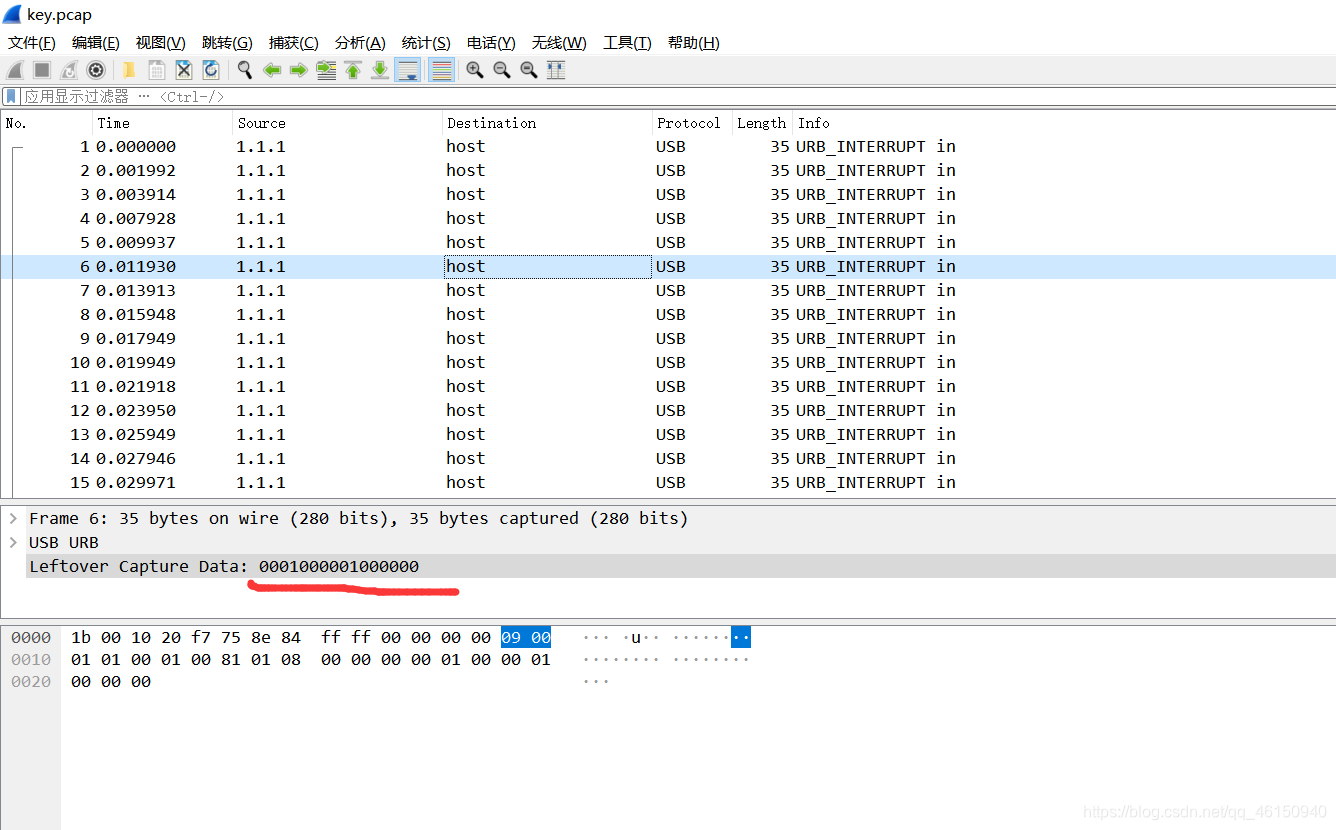Select packet at time 0.013913
1336x830 pixels.
pyautogui.click(x=668, y=290)
